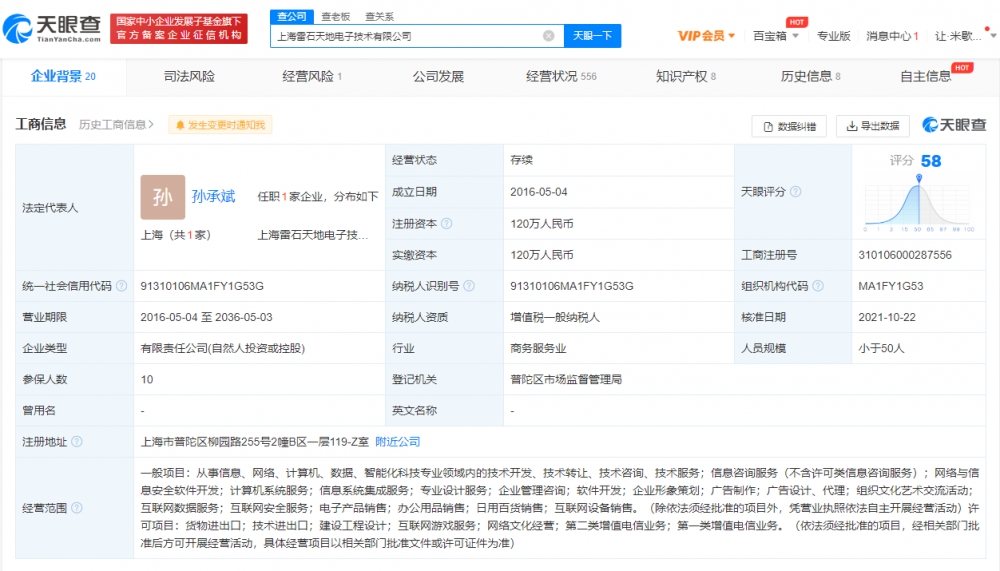1000x571 pixels.
Task: Open the VIP会员 dropdown
Action: (x=706, y=36)
